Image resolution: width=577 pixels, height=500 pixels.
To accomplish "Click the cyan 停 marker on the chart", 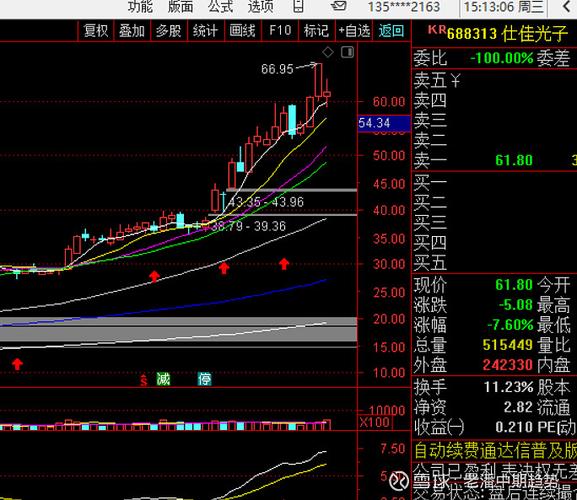I will pyautogui.click(x=205, y=379).
